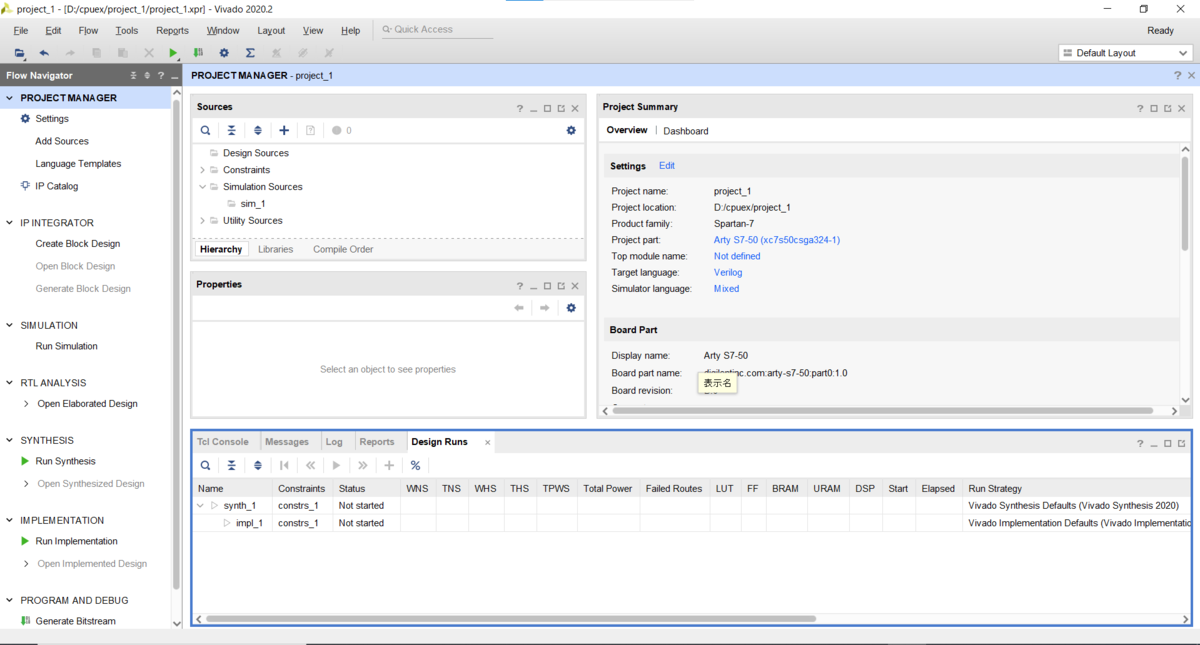
Task: Click the Program device toolbar icon
Action: (199, 53)
